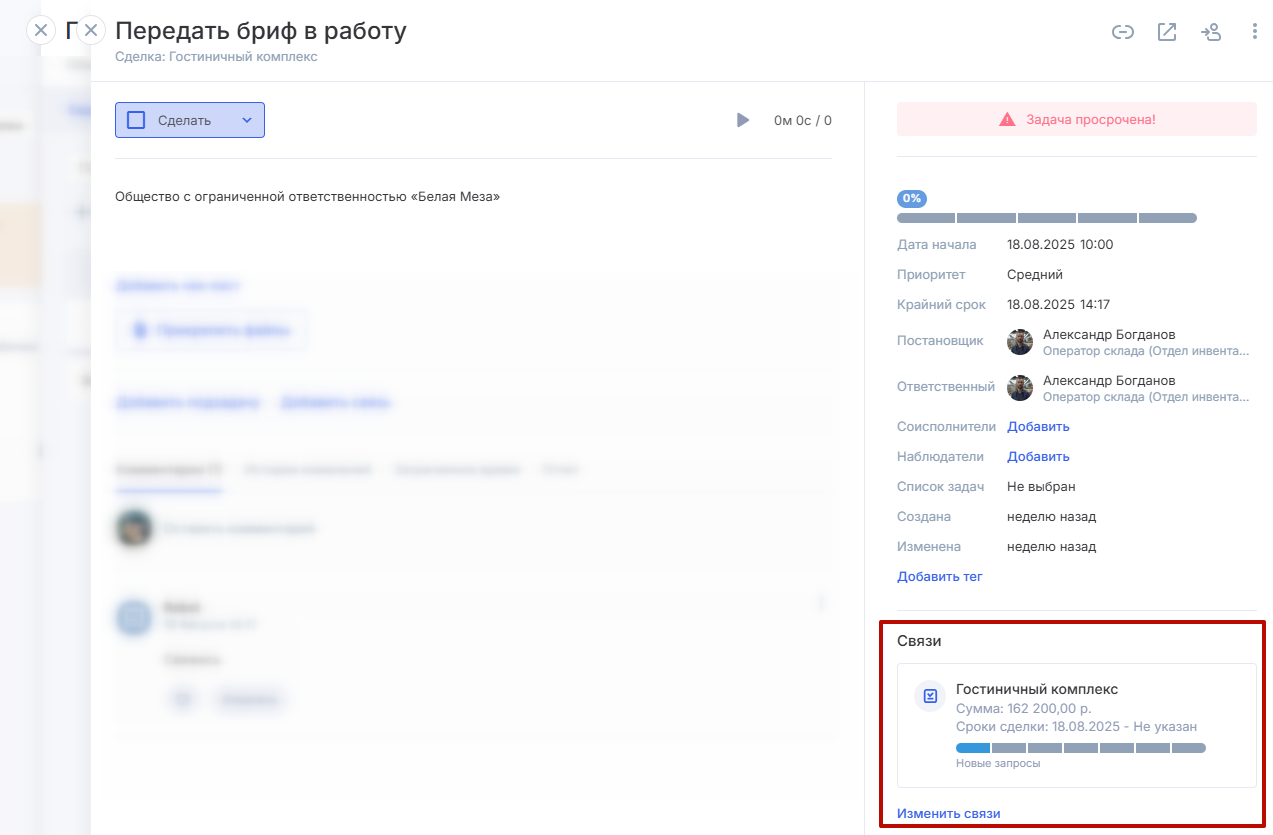This screenshot has width=1273, height=835.
Task: Edit the Крайний срок date 18.08.2025 14:17
Action: (x=1058, y=304)
